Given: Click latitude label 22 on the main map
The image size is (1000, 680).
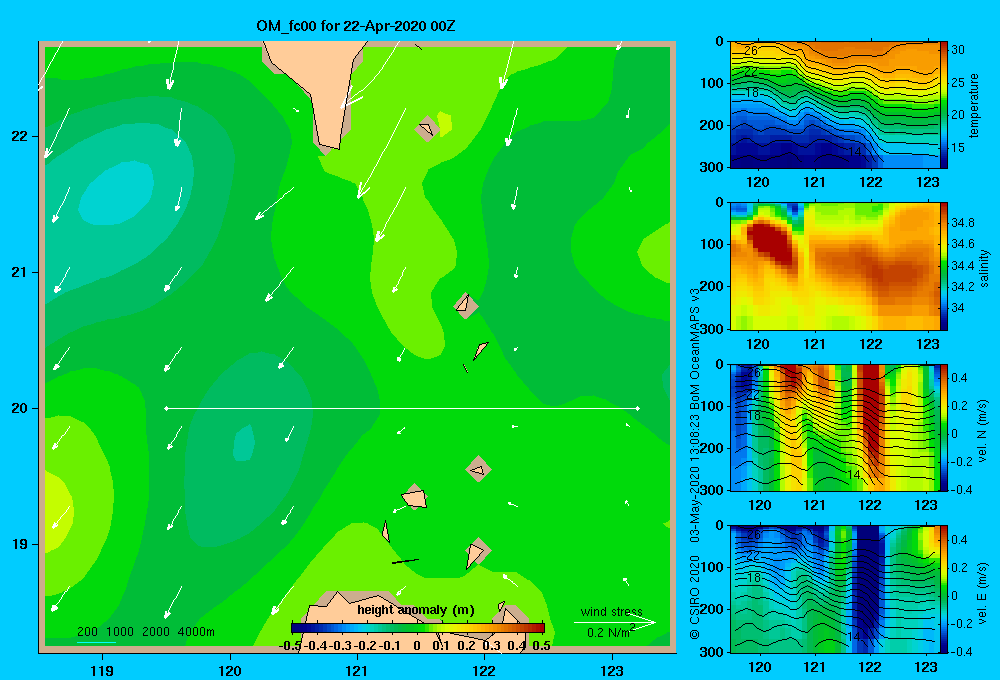Looking at the screenshot, I should coord(19,137).
